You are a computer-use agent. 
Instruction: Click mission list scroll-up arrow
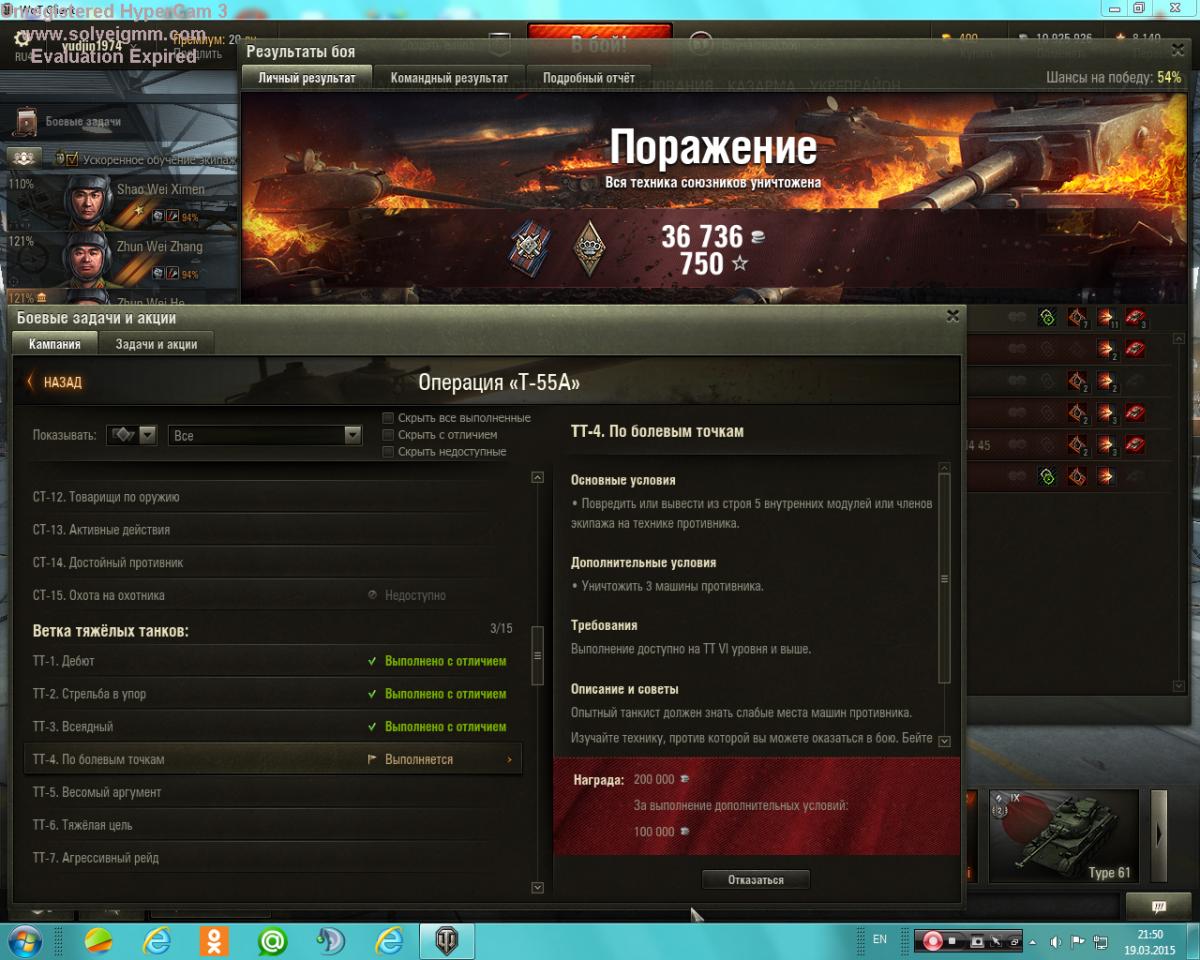[x=537, y=477]
